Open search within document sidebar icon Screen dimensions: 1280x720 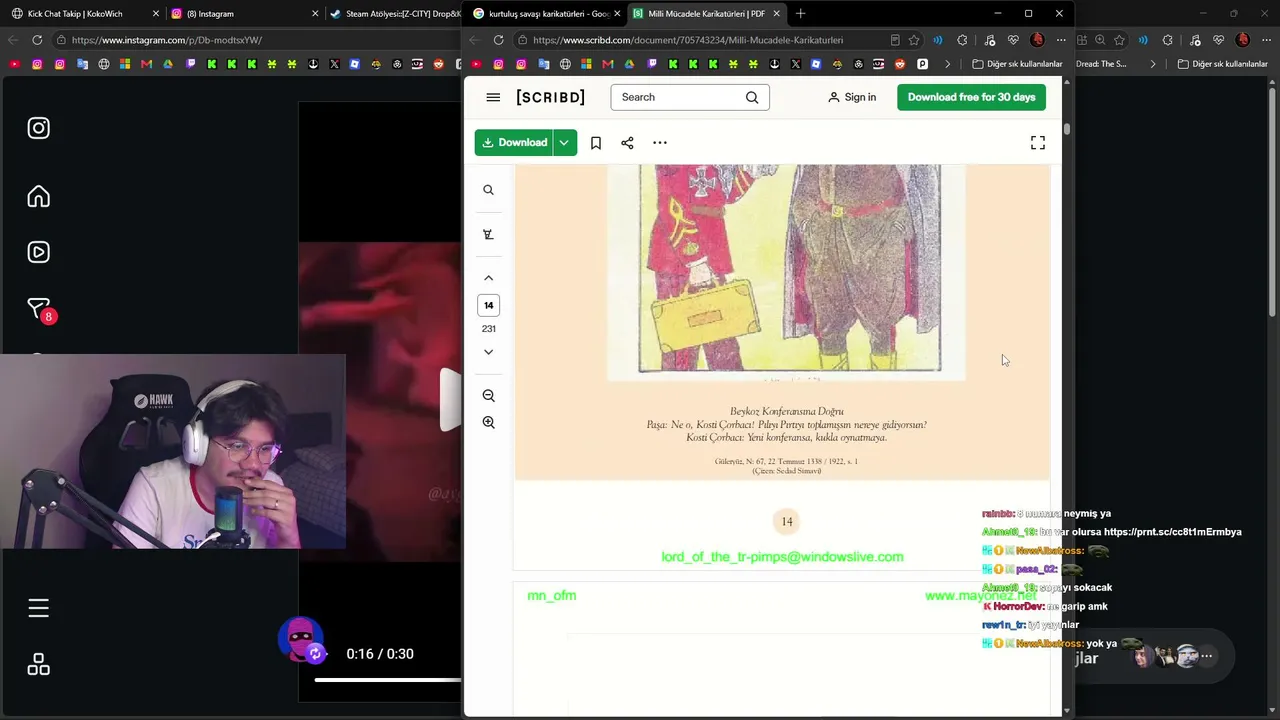pyautogui.click(x=488, y=190)
